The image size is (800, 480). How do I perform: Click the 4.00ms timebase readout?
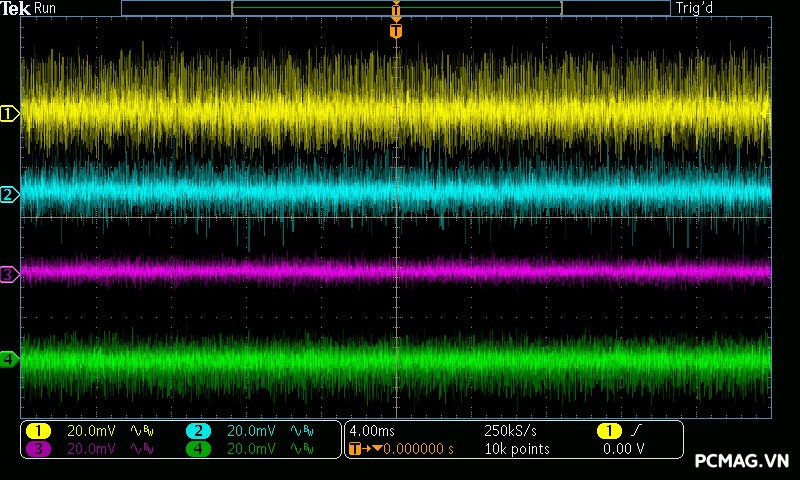(x=372, y=431)
